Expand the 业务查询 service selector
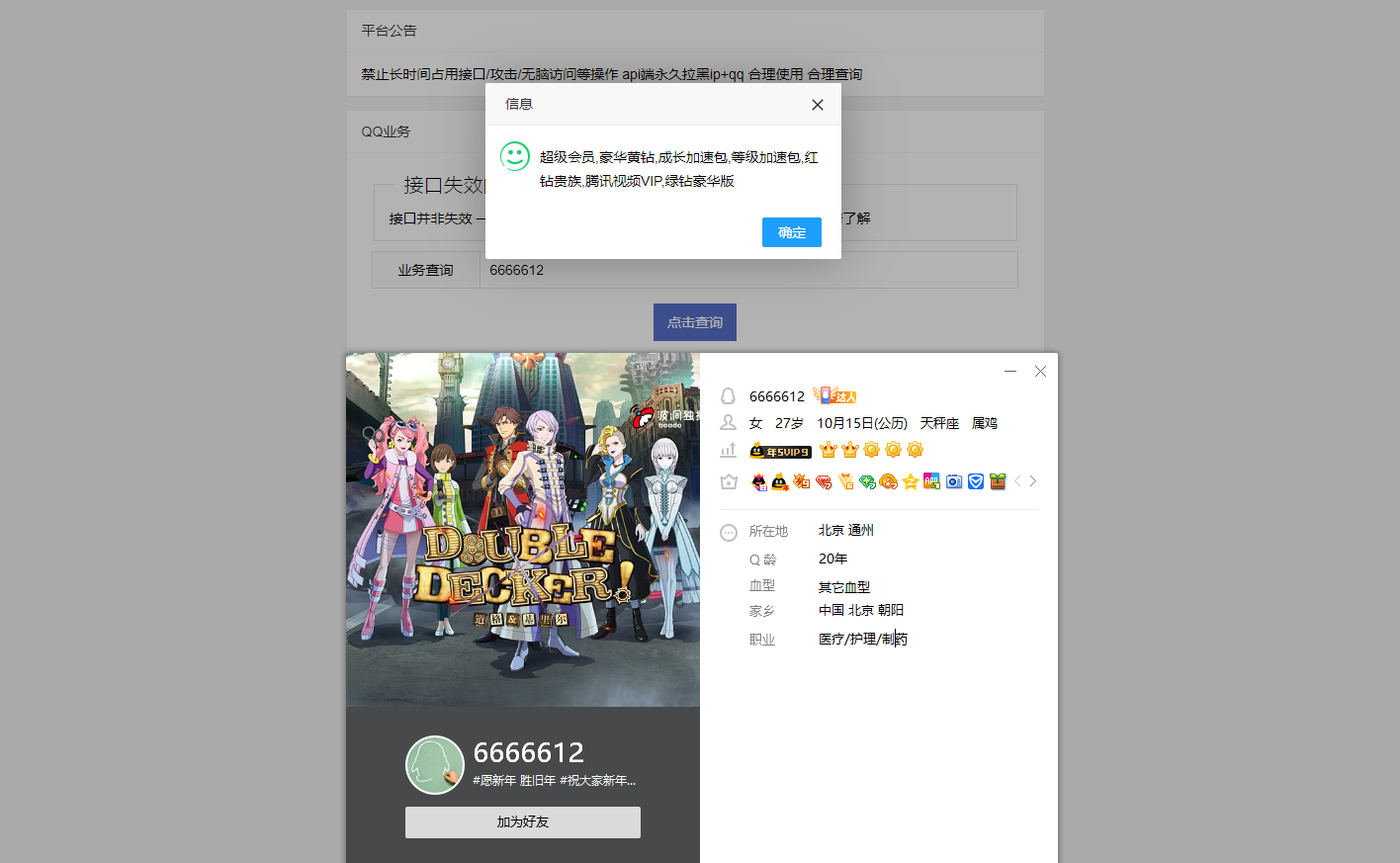 [426, 269]
